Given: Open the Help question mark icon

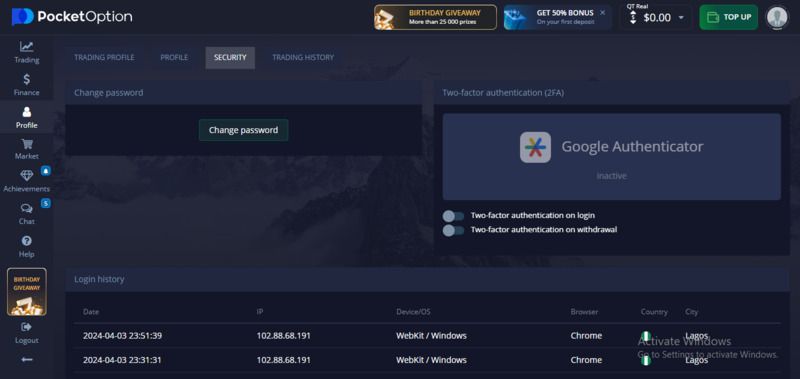Looking at the screenshot, I should (27, 241).
